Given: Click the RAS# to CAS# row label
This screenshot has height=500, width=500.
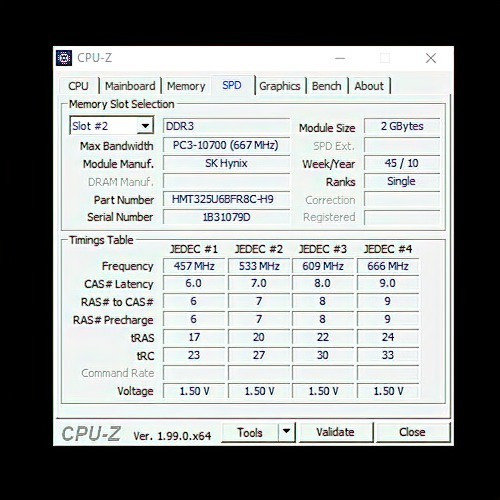Looking at the screenshot, I should [x=117, y=302].
